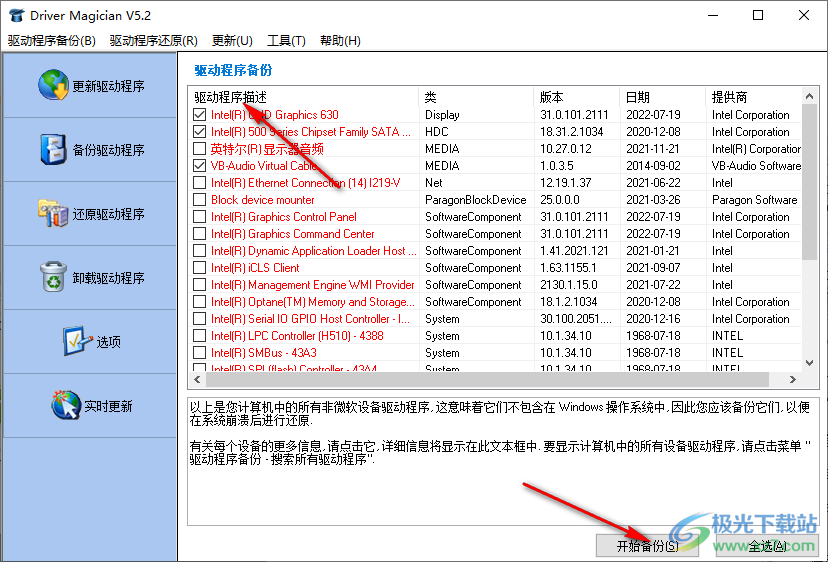The image size is (828, 562).
Task: Select Intel(R) Serial IO GPIO Host Controller row
Action: 495,319
